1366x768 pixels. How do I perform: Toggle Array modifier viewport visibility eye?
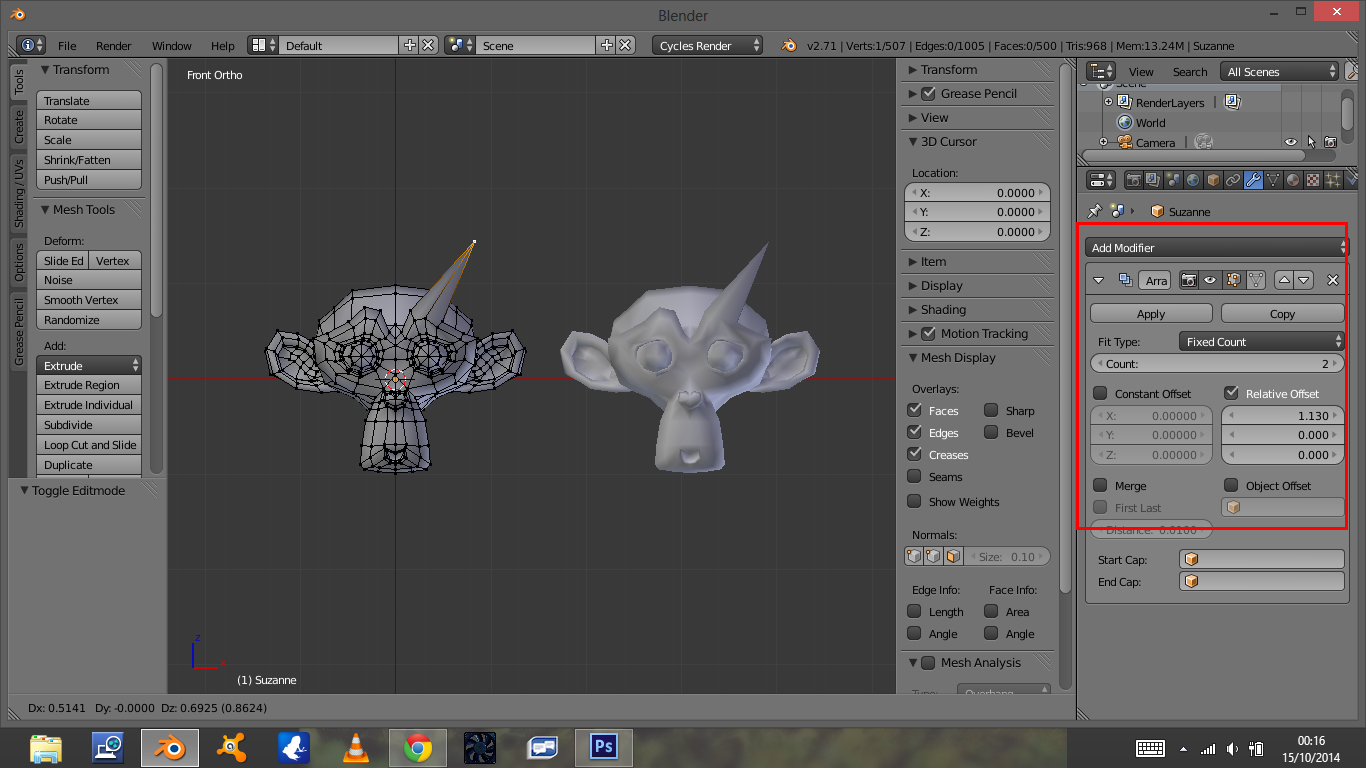[x=1210, y=280]
